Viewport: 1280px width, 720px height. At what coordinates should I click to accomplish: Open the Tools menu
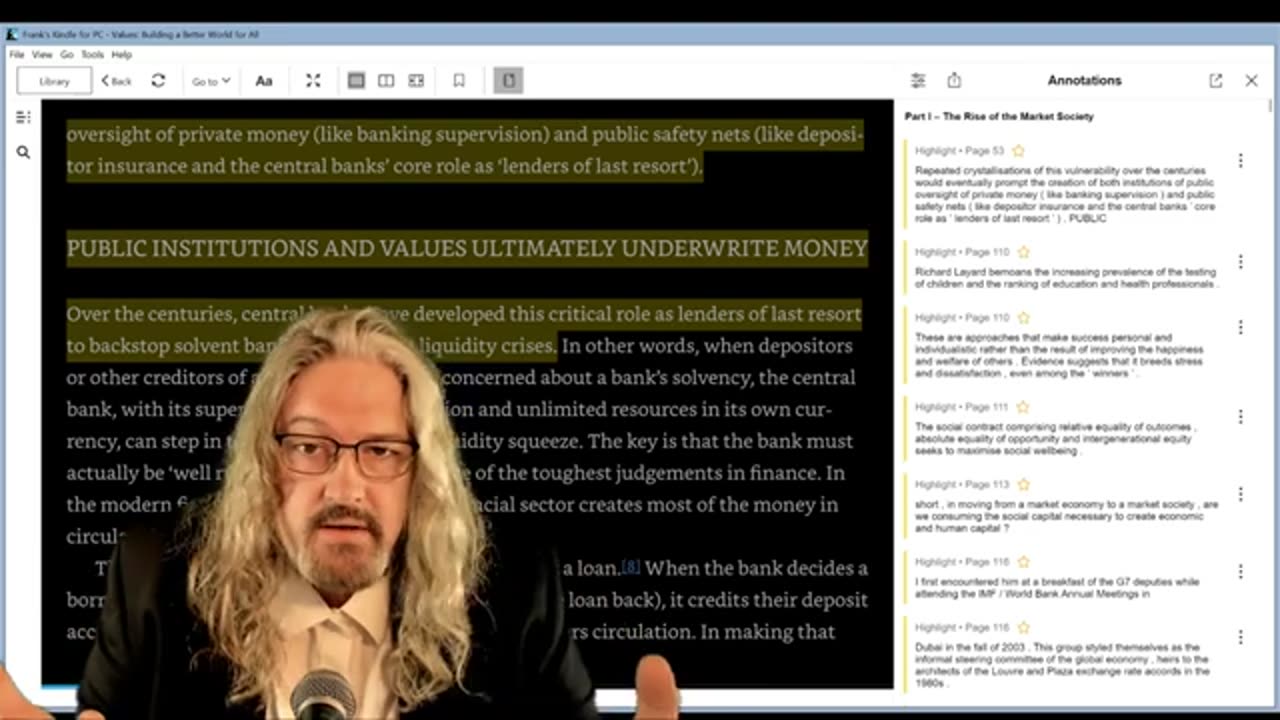[x=92, y=55]
